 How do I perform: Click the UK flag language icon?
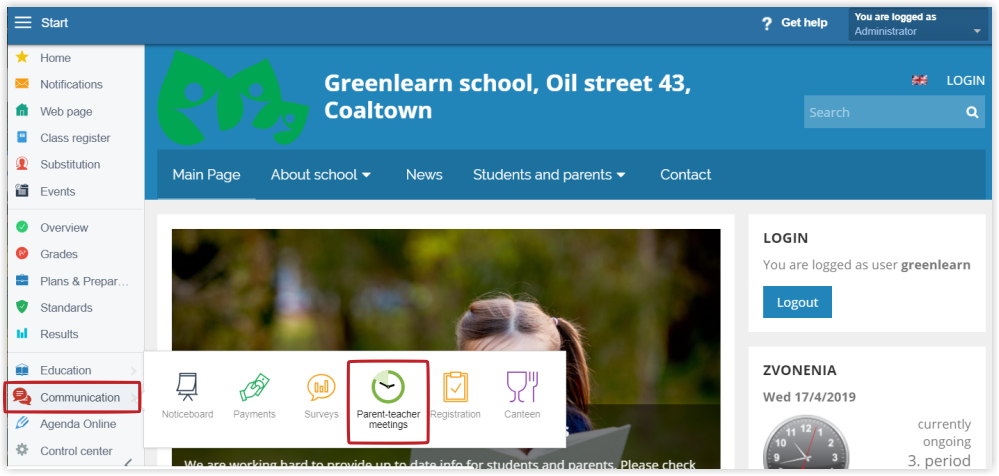tap(919, 80)
